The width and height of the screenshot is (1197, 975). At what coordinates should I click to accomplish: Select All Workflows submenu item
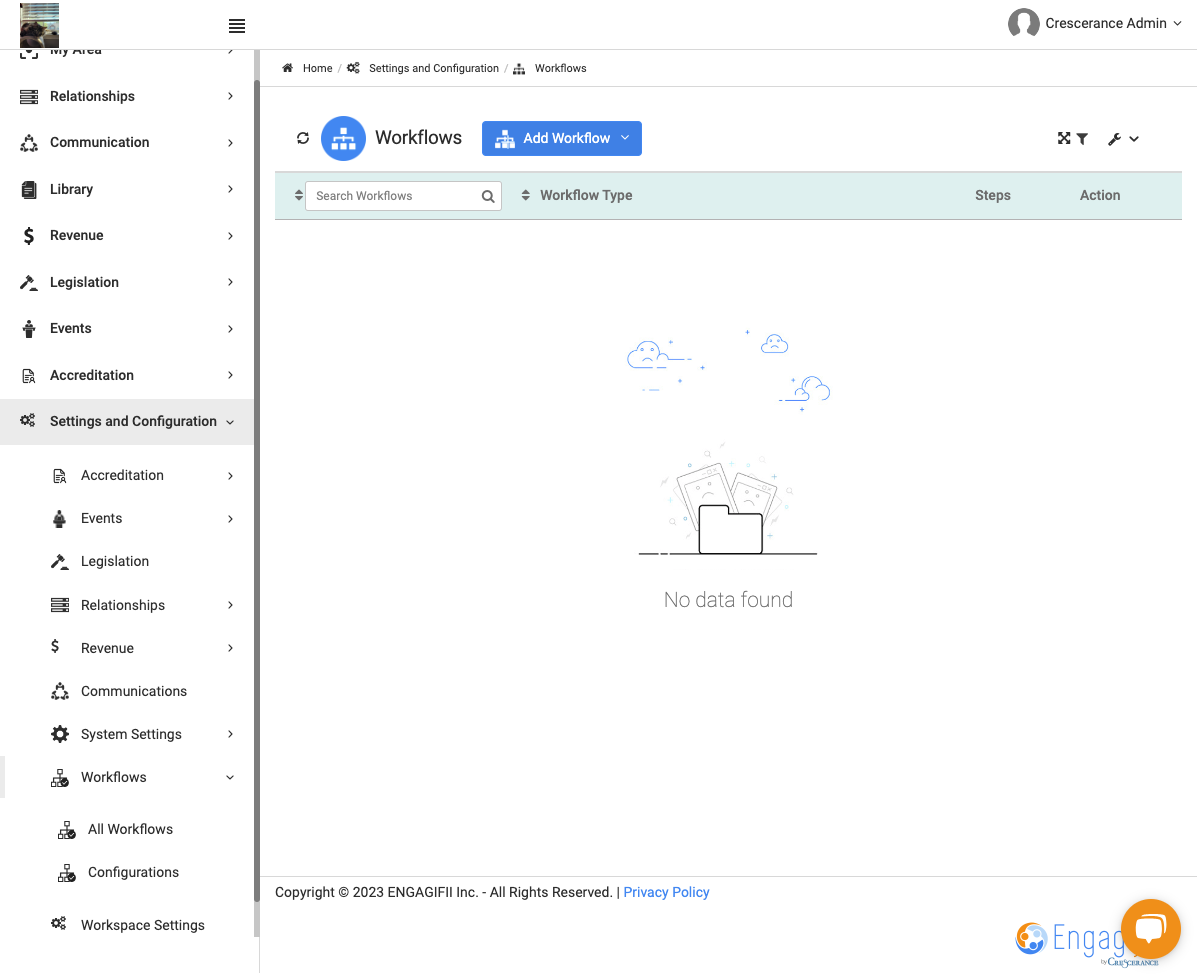point(131,830)
